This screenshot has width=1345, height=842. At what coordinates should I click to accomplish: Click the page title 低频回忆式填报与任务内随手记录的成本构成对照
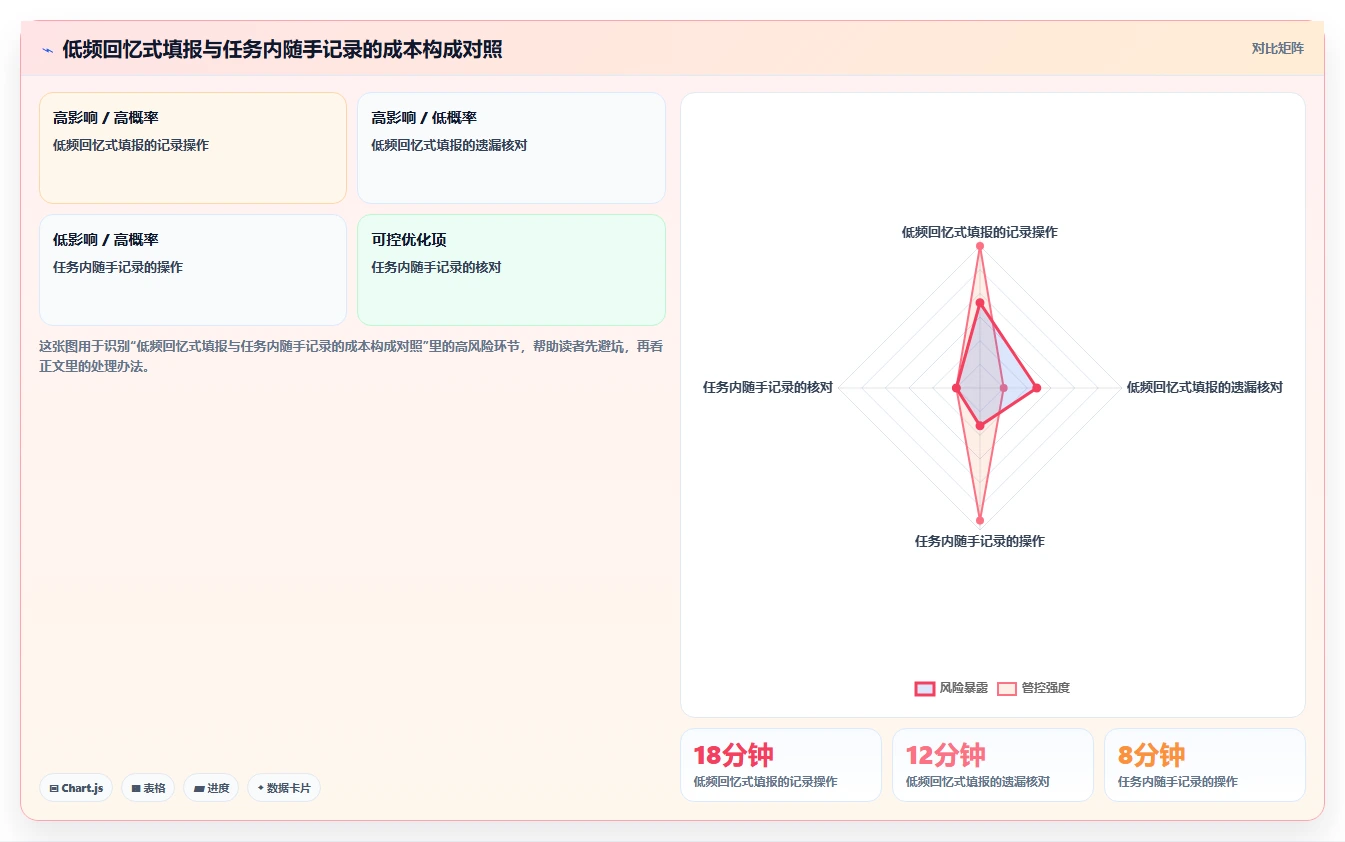click(282, 50)
